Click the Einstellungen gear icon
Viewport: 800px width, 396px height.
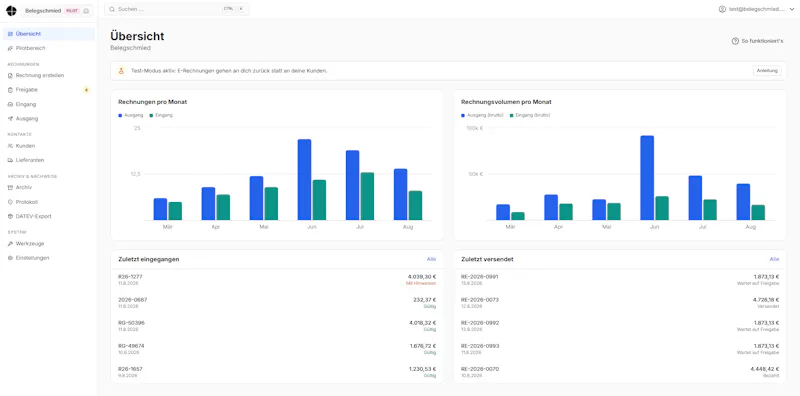pos(11,258)
